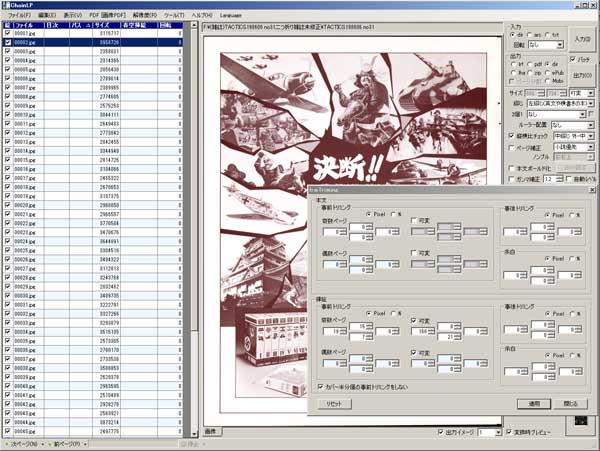The width and height of the screenshot is (600, 451).
Task: Toggle the checkbox for 00010.jpg row
Action: click(x=7, y=114)
